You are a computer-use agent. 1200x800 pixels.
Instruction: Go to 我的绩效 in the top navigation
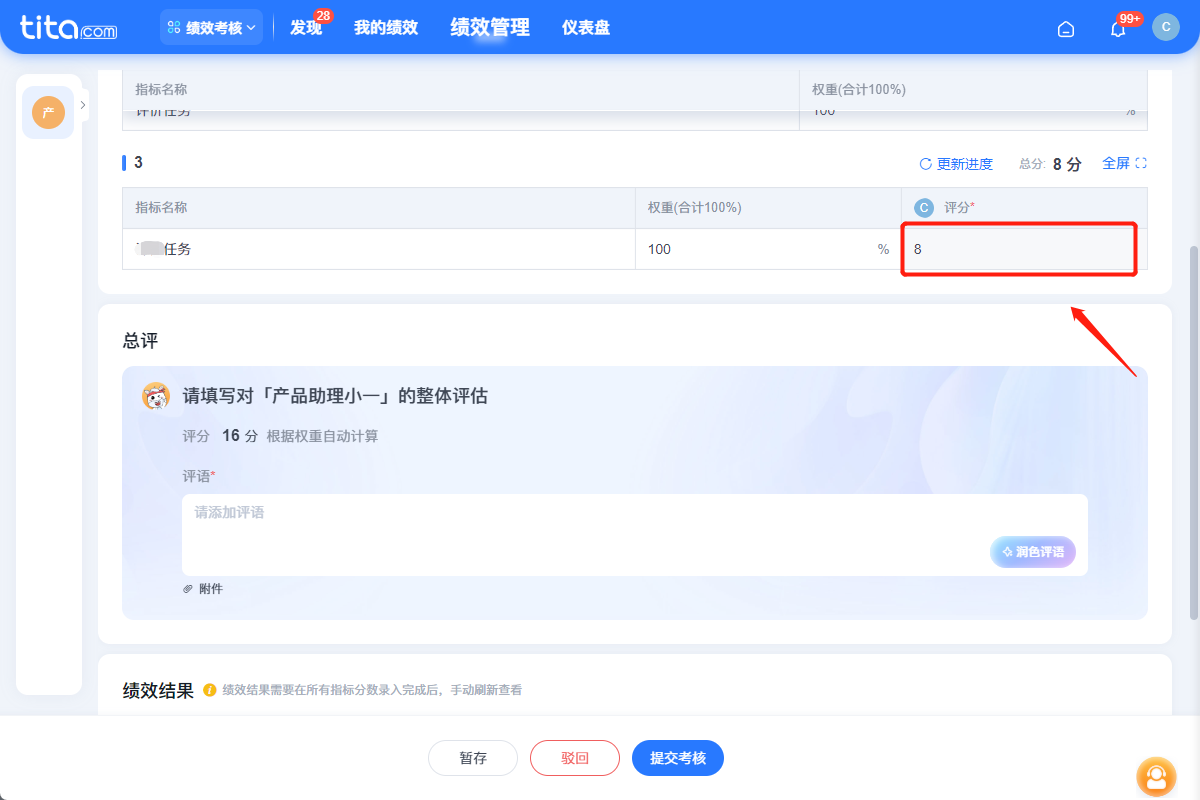(386, 27)
